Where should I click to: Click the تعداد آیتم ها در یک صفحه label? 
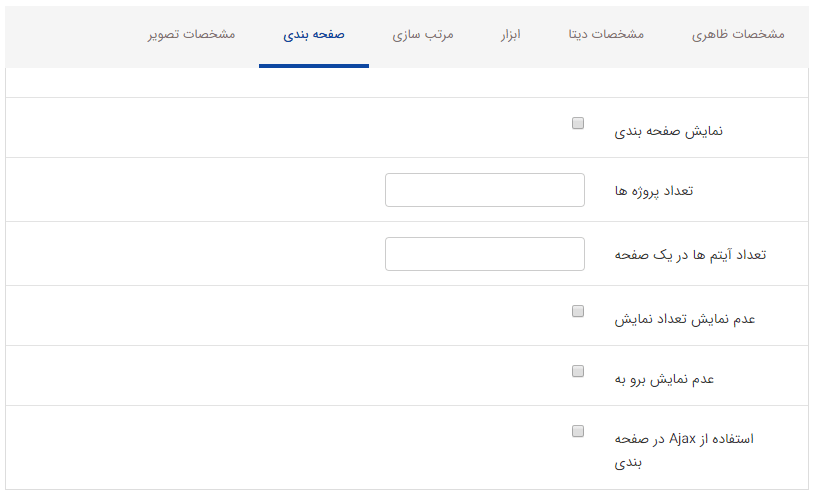coord(690,255)
